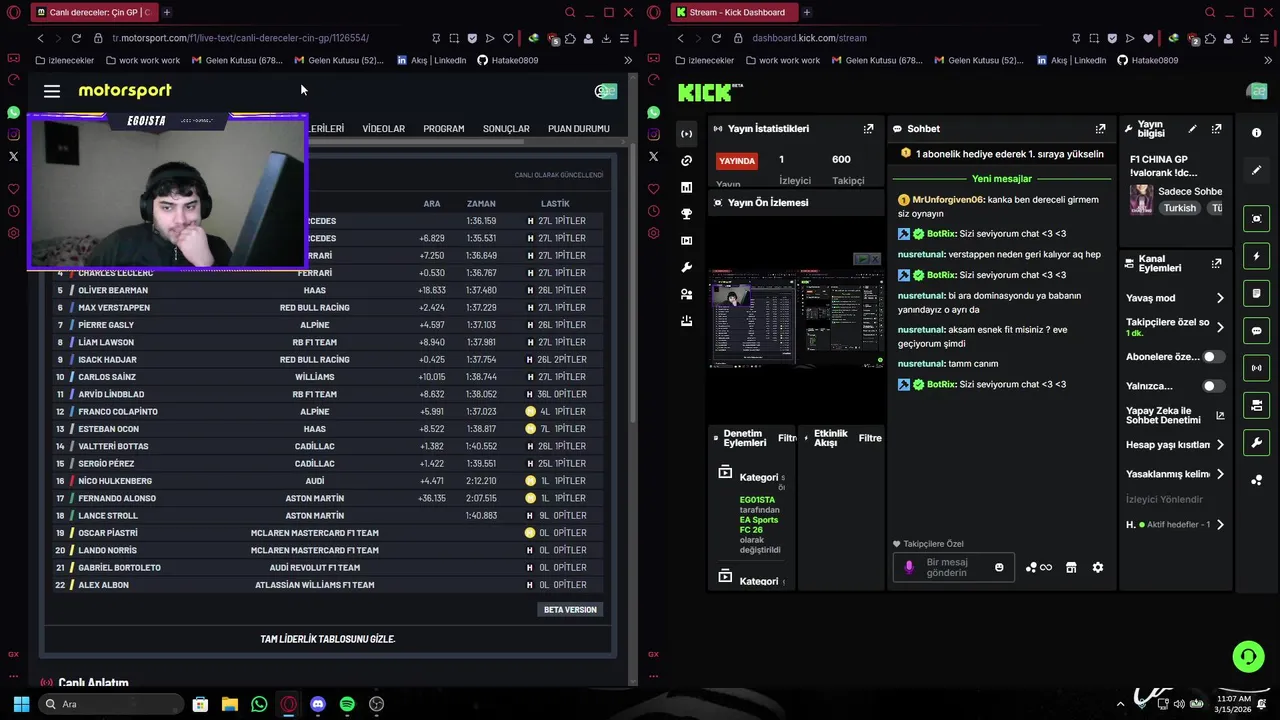Toggle wrench widget in Kick right rail

(1257, 443)
